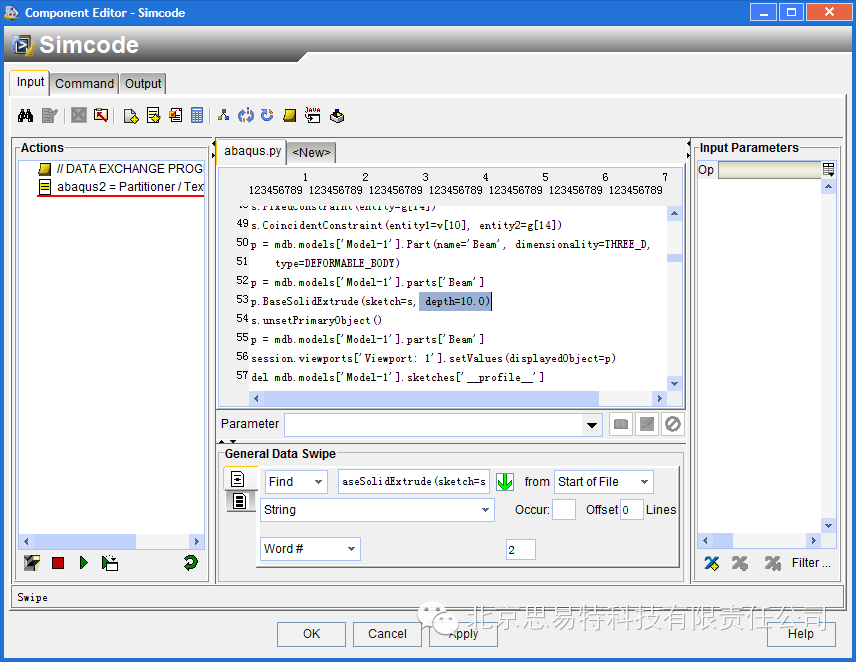Click the grayed prohibit circle parameter icon
The image size is (856, 662).
(x=673, y=424)
